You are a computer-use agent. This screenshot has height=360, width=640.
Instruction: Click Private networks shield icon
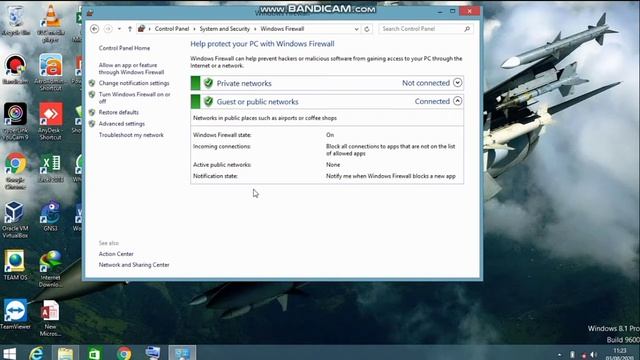tap(208, 83)
